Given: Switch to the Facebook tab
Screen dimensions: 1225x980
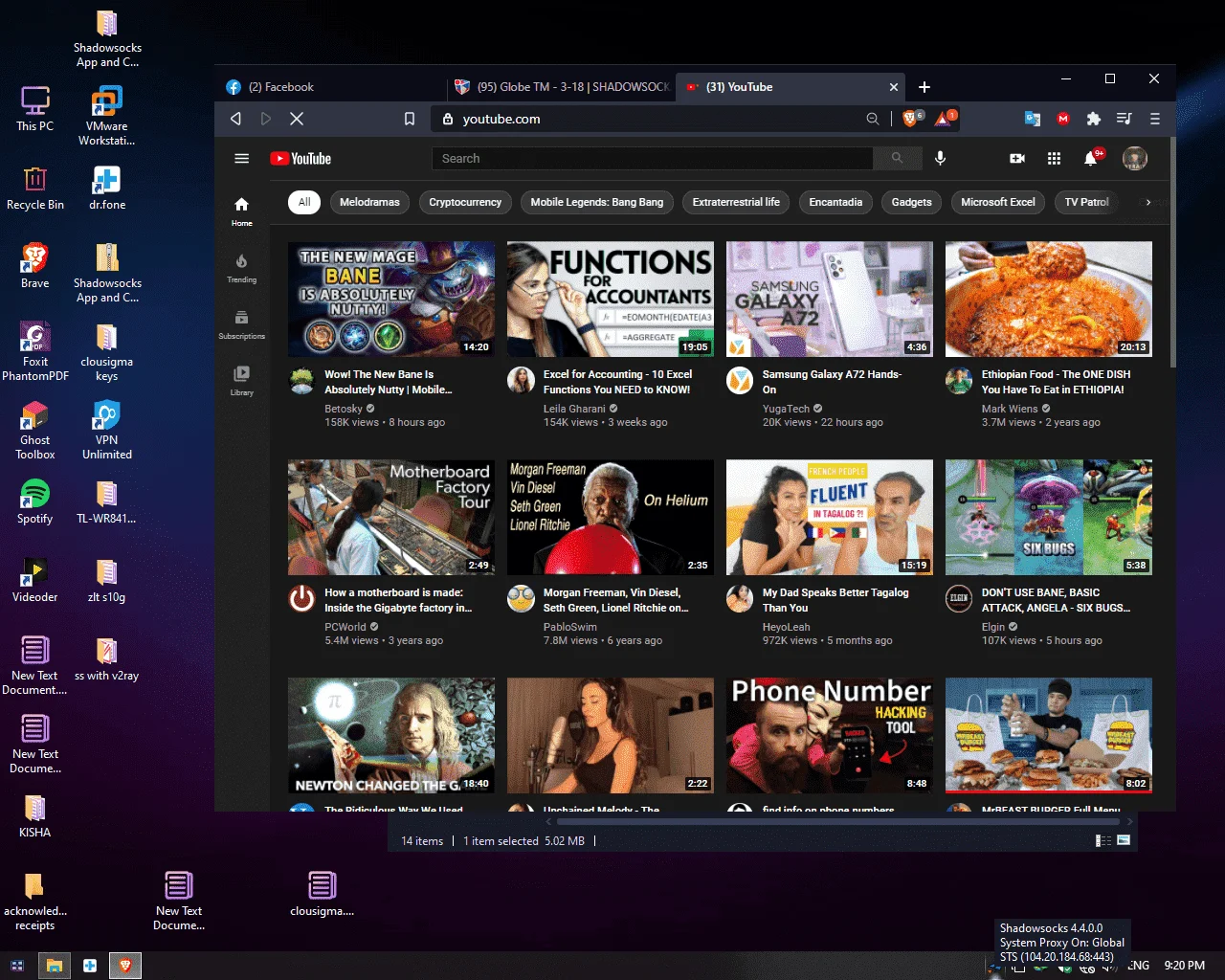Looking at the screenshot, I should click(x=330, y=87).
